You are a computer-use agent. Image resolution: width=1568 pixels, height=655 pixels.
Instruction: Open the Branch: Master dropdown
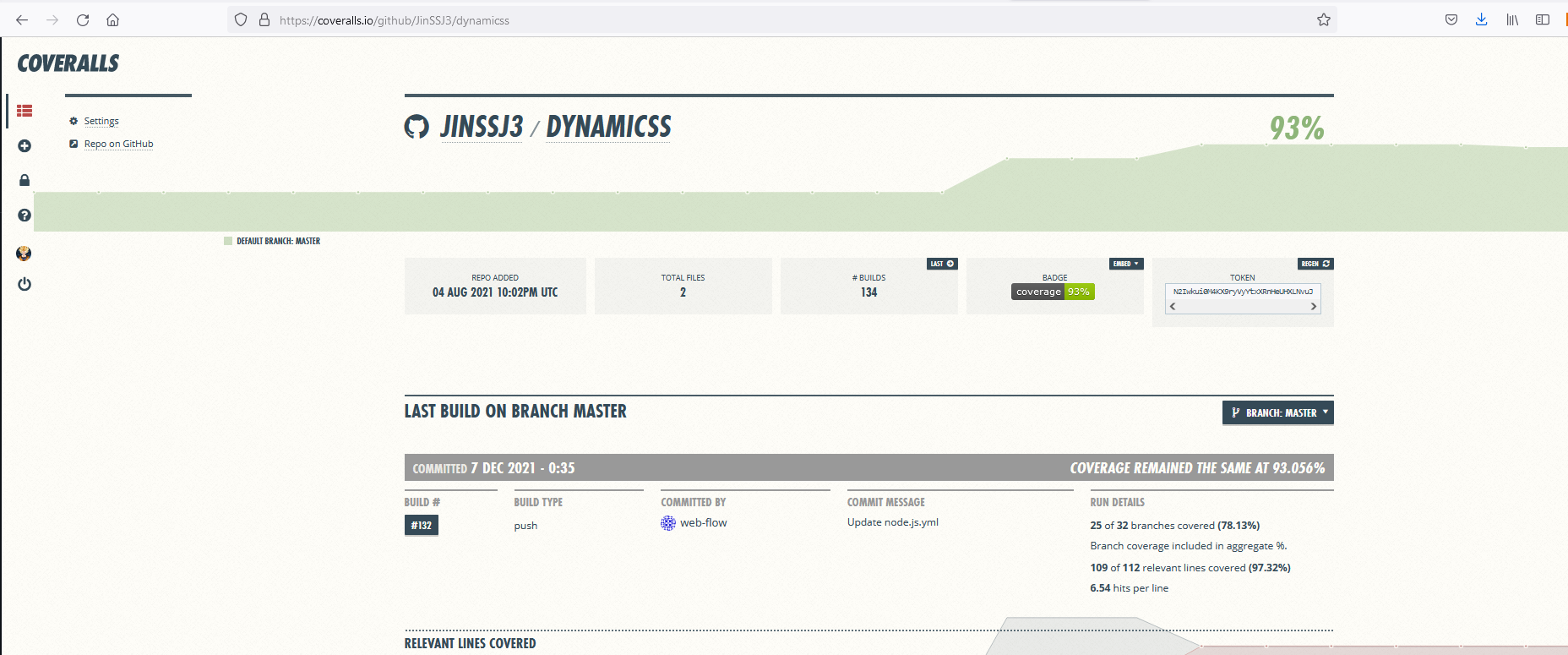click(1278, 412)
